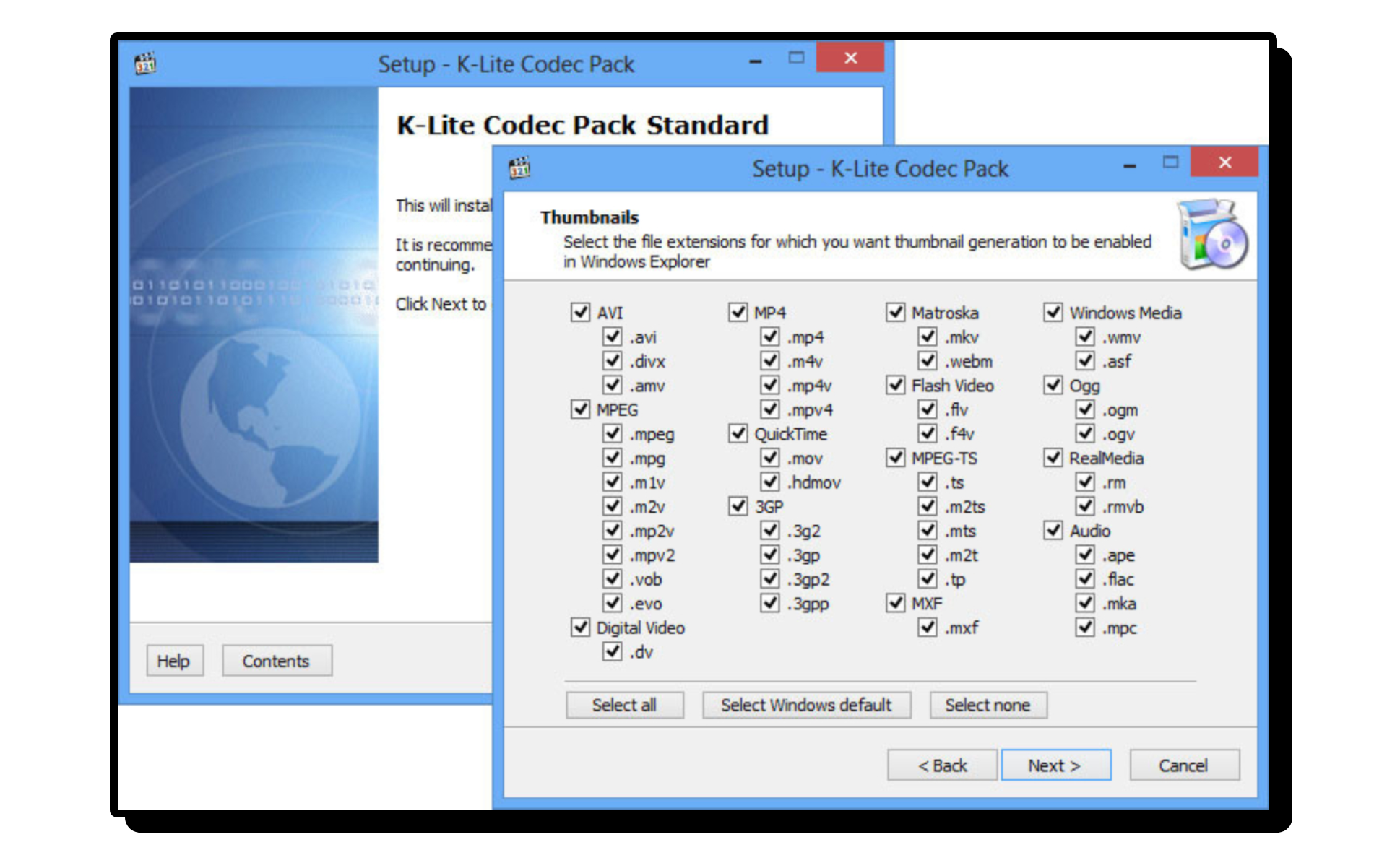Close the front Setup window
Screen dimensions: 1387x868
pos(1224,162)
